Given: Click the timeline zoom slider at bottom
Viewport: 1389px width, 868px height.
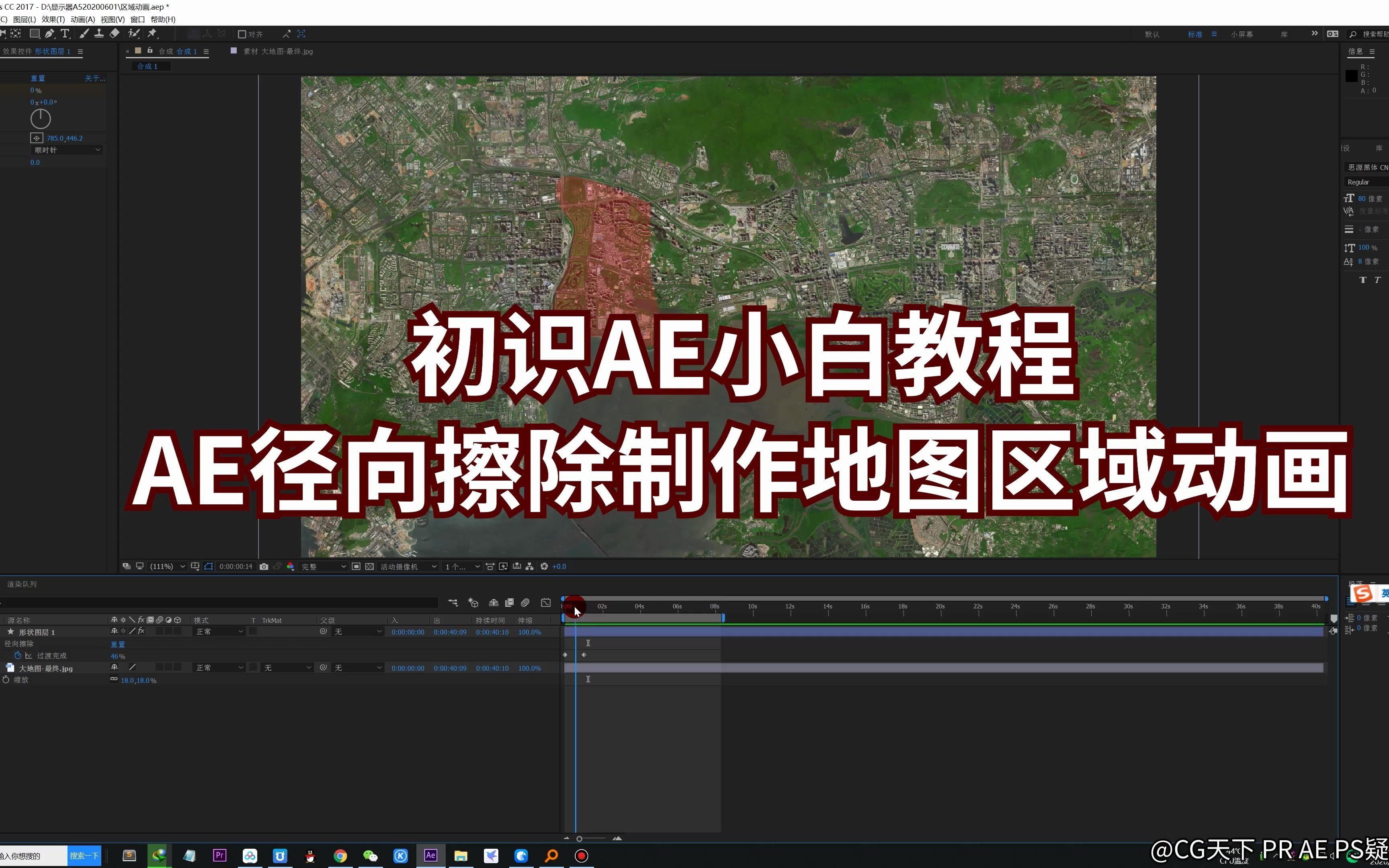Looking at the screenshot, I should tap(580, 839).
